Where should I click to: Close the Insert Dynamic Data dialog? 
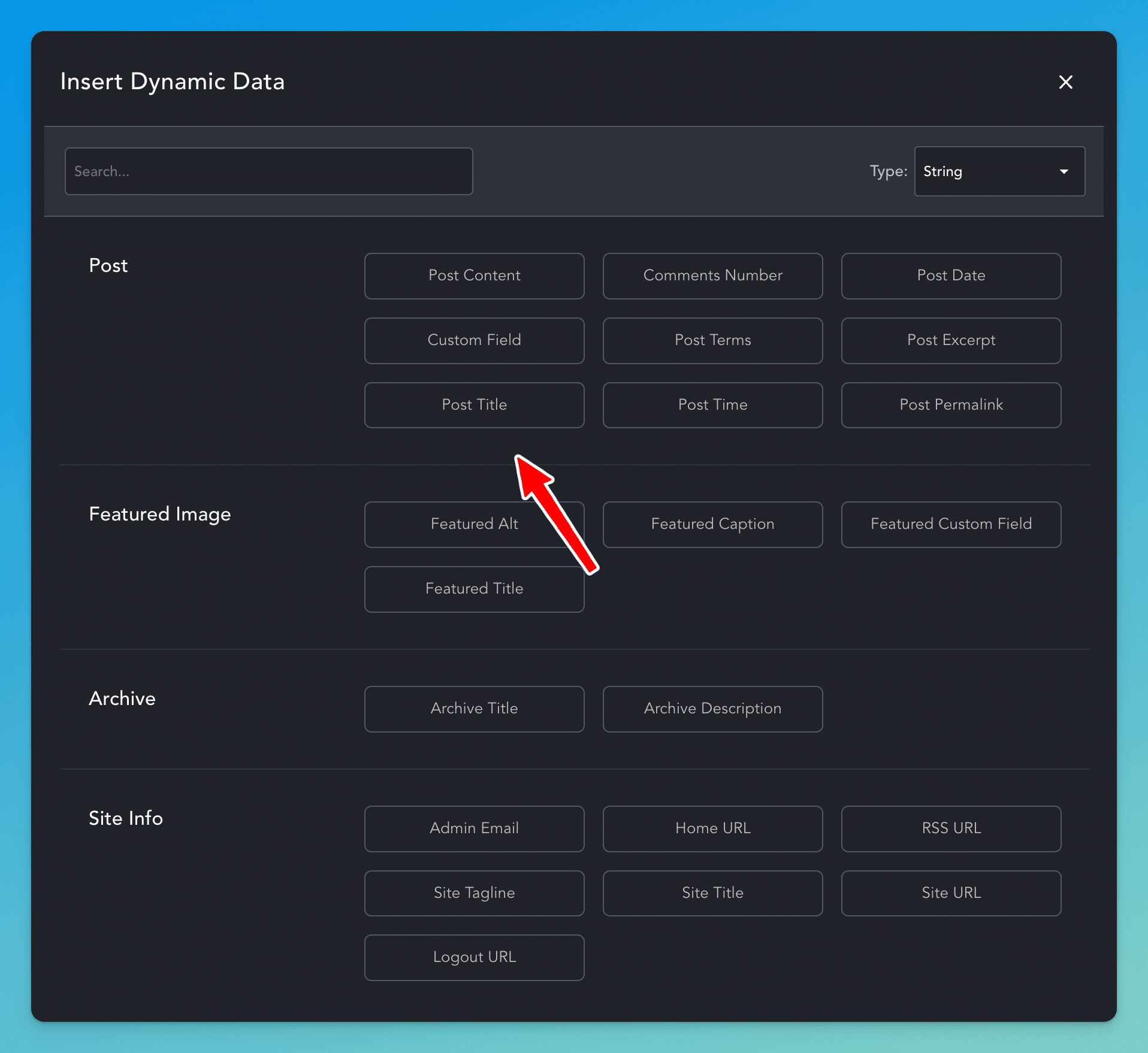tap(1065, 82)
